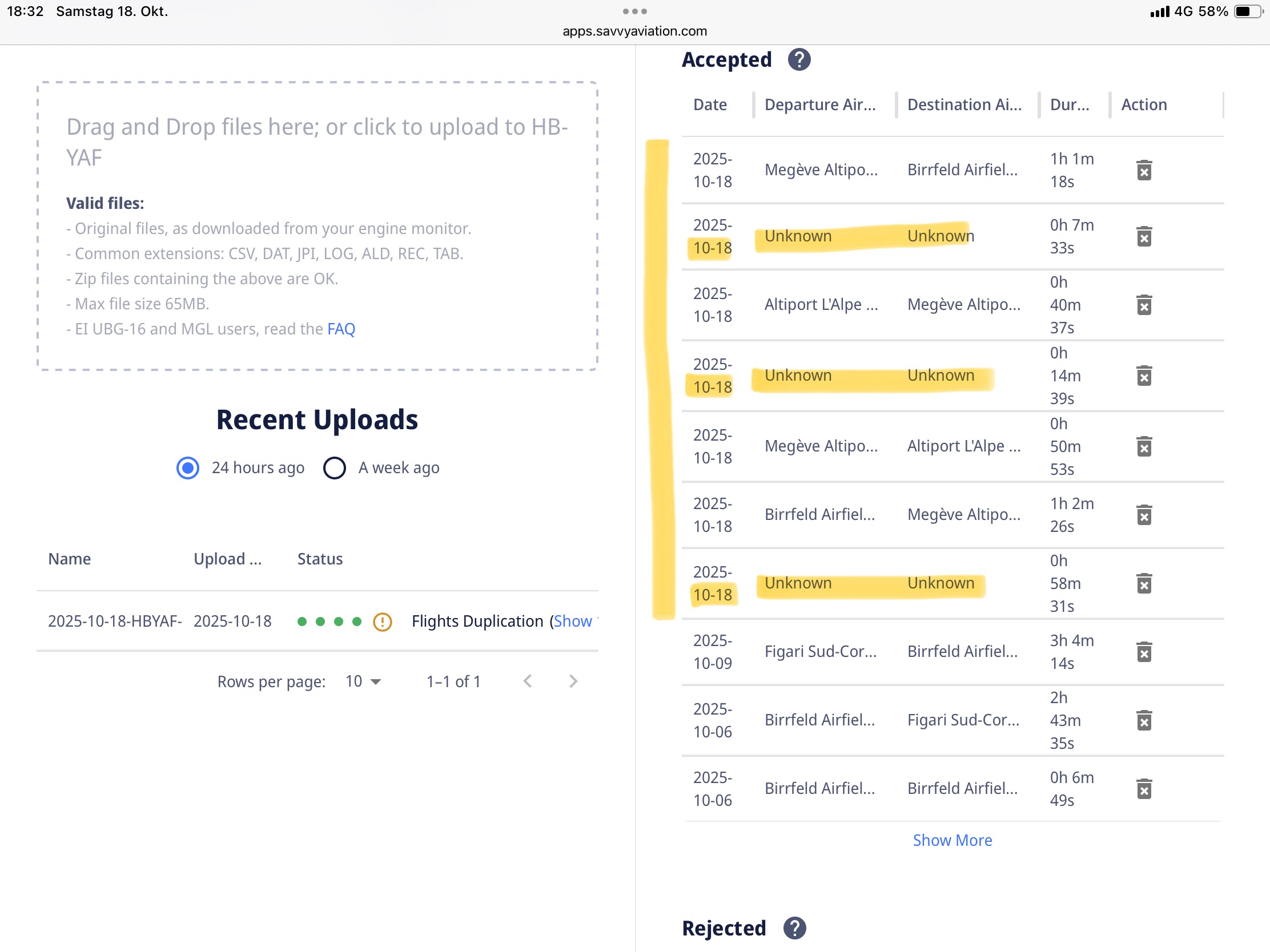Image resolution: width=1270 pixels, height=952 pixels.
Task: Select the 24 hours ago radio button
Action: (x=188, y=467)
